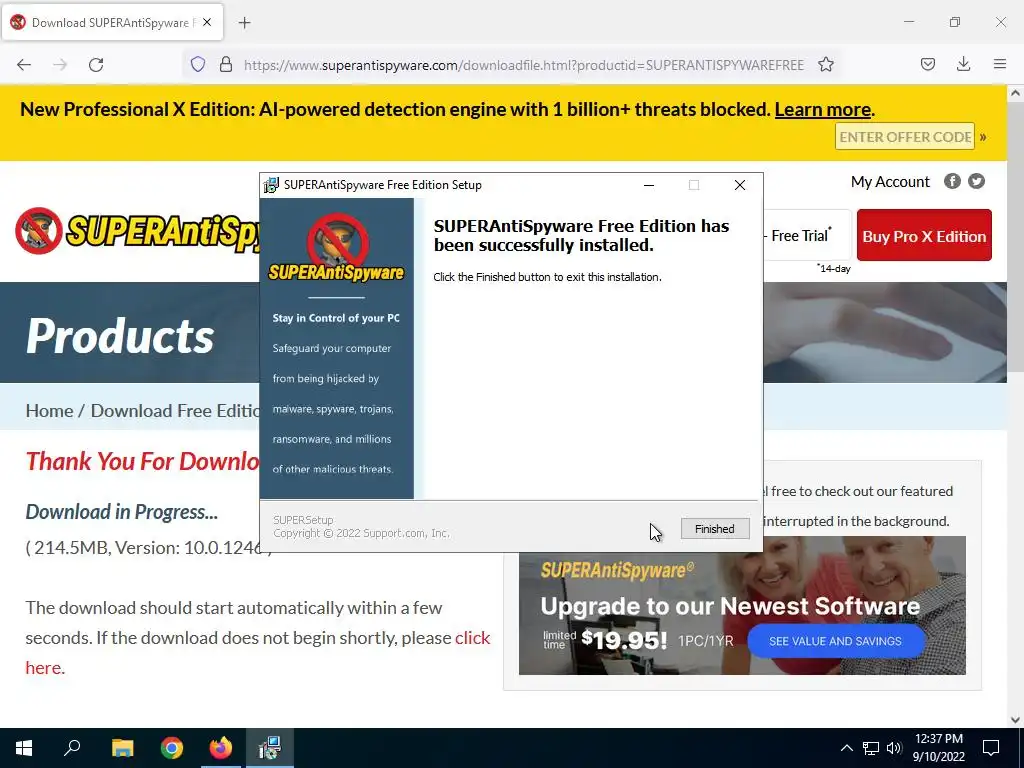Click SEE VALUE AND SAVINGS button
The height and width of the screenshot is (768, 1024).
point(835,641)
